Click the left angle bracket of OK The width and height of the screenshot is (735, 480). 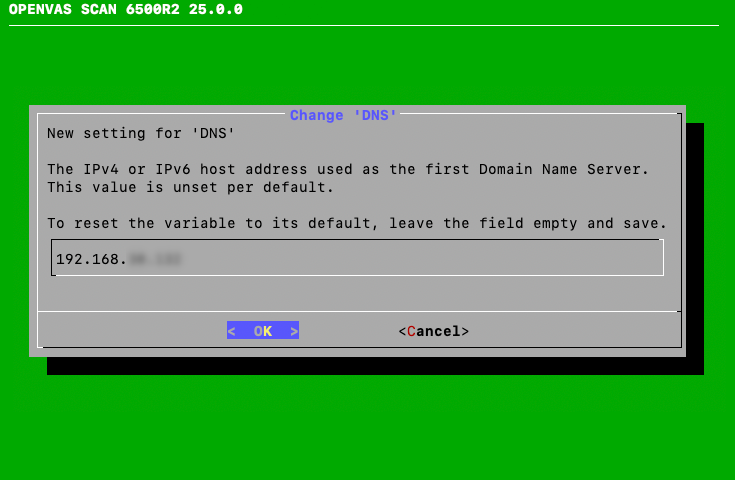[x=231, y=331]
